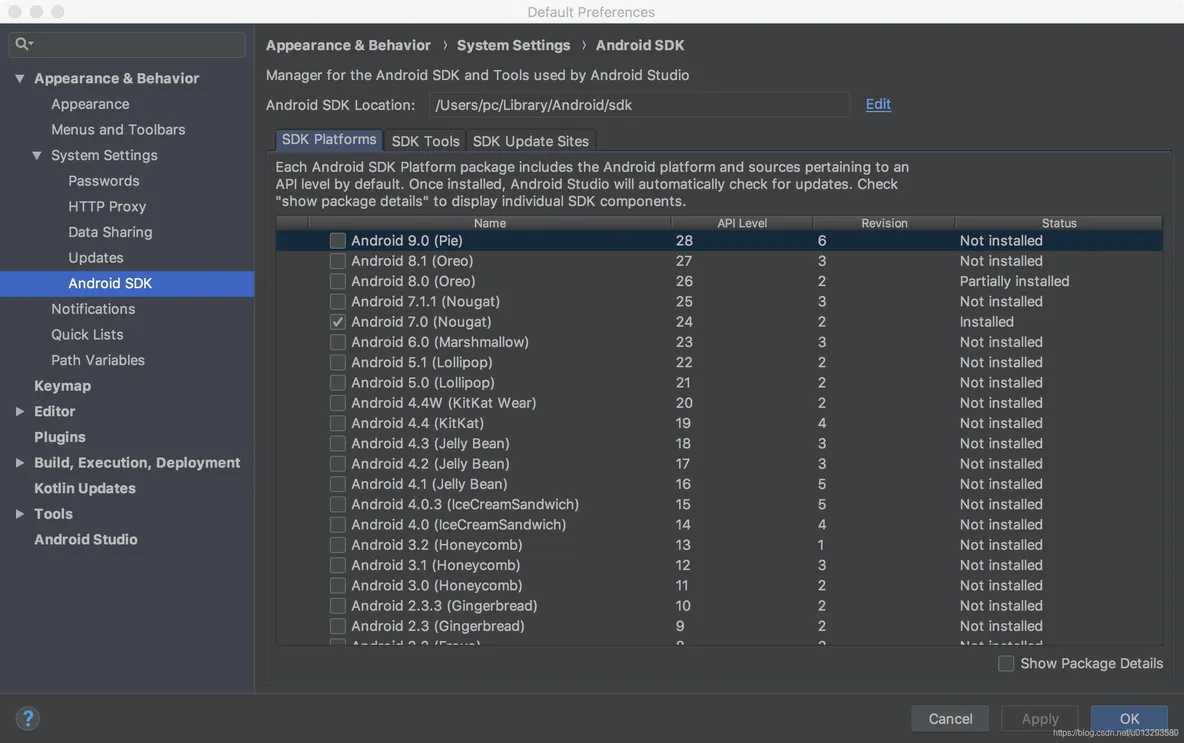Collapse the System Settings tree arrow
Screen dimensions: 1184x743
(36, 155)
